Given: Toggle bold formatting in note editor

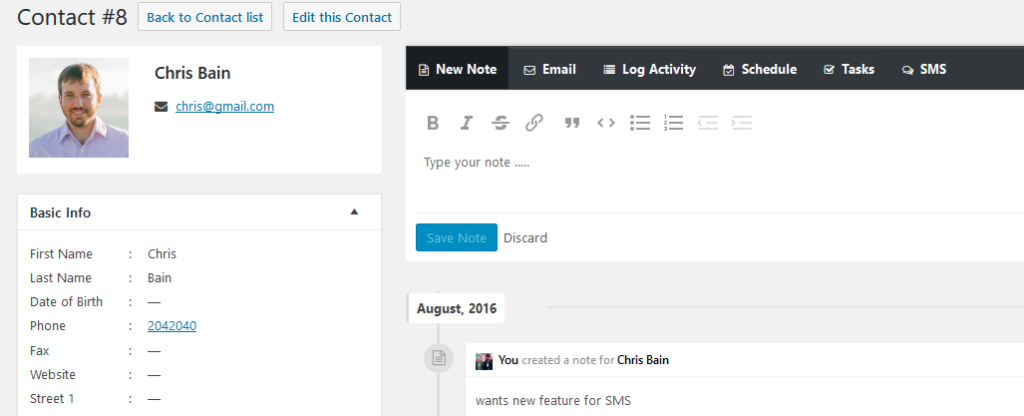Looking at the screenshot, I should 433,123.
